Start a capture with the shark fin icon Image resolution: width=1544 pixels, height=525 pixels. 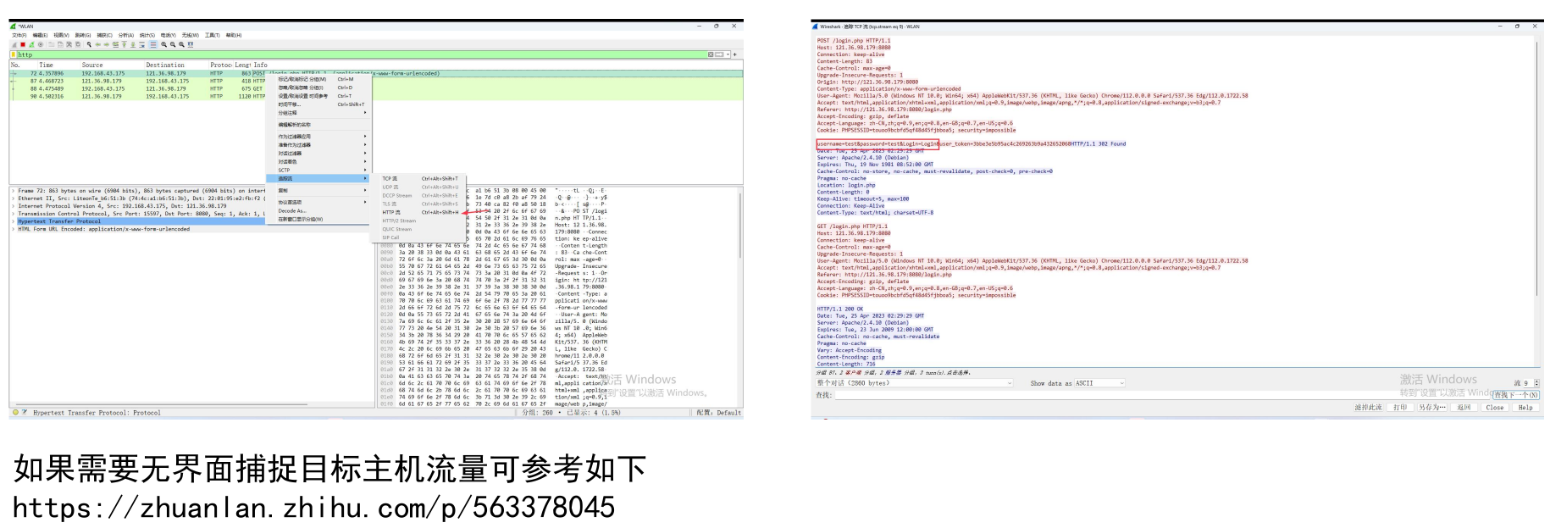tap(14, 45)
